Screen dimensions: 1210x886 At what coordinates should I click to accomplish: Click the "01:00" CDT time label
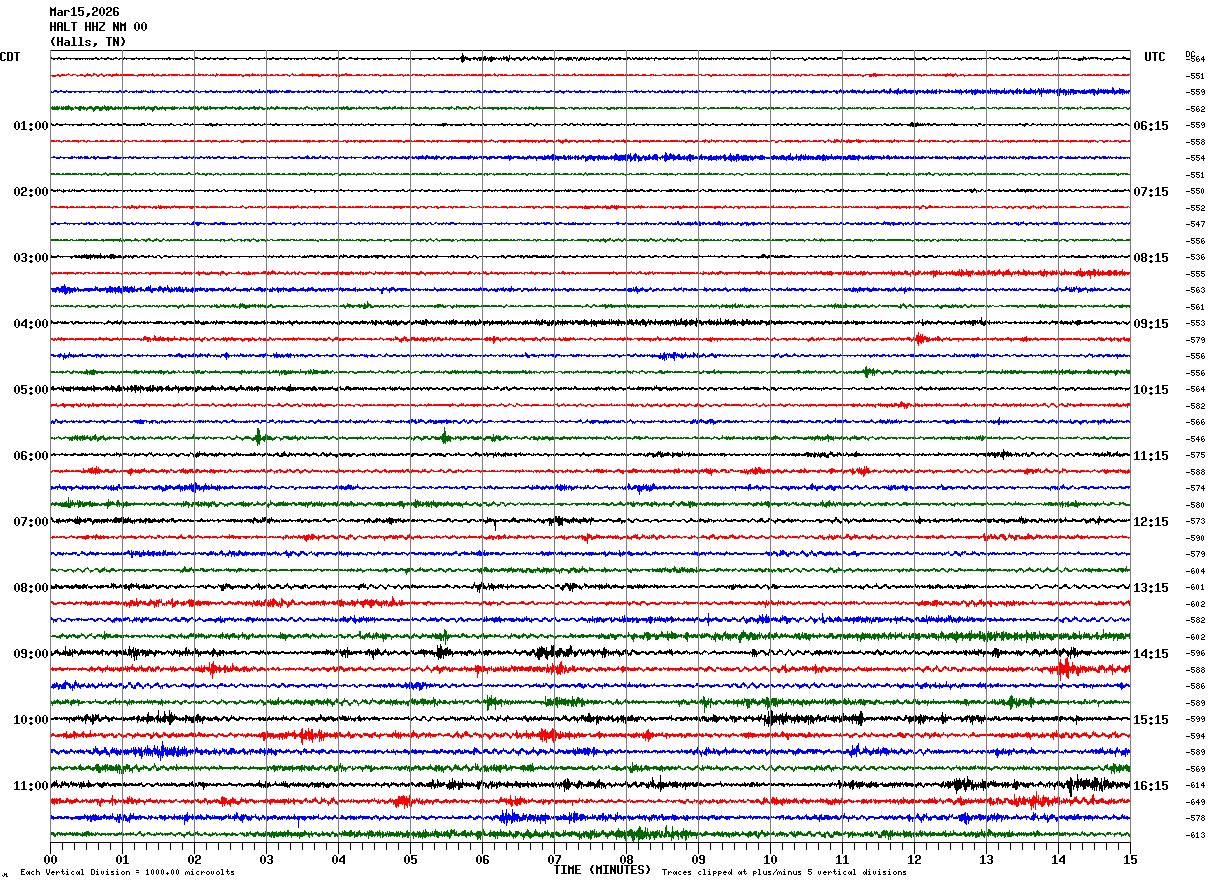click(31, 126)
